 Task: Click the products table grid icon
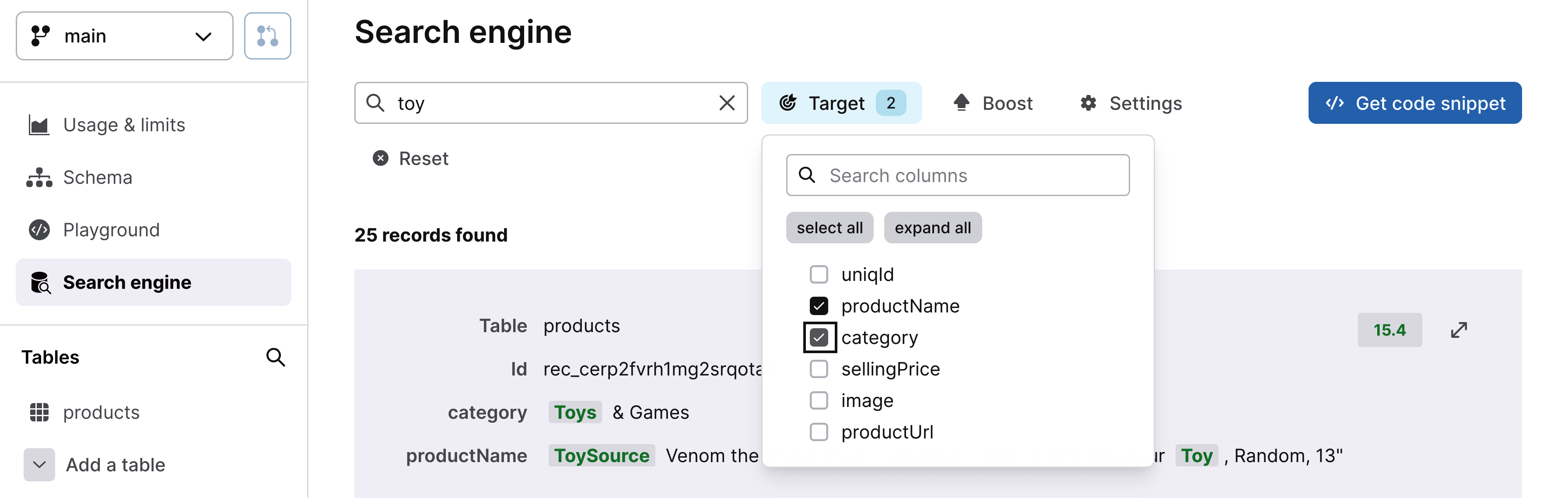pyautogui.click(x=39, y=412)
